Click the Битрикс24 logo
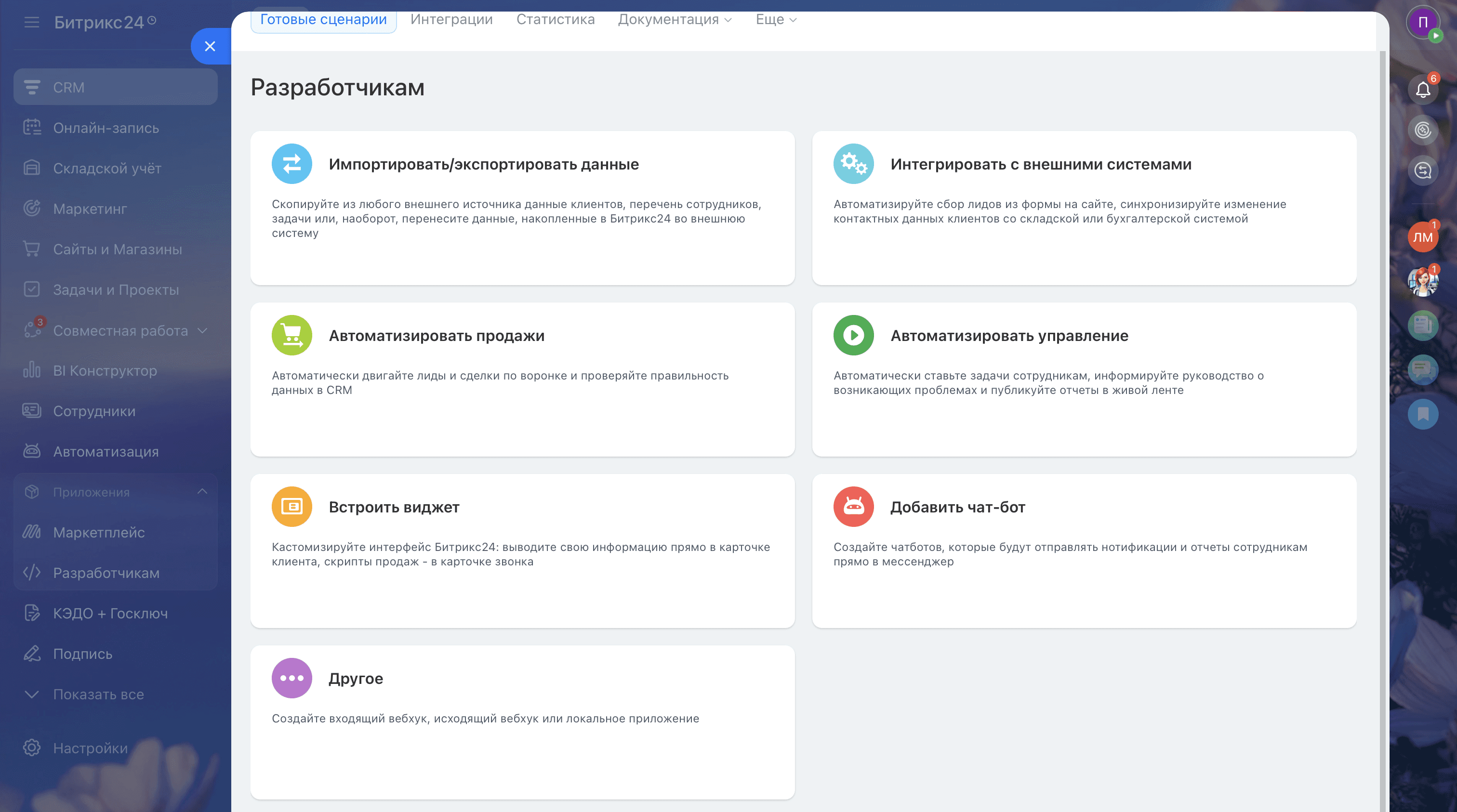1457x812 pixels. (x=99, y=22)
